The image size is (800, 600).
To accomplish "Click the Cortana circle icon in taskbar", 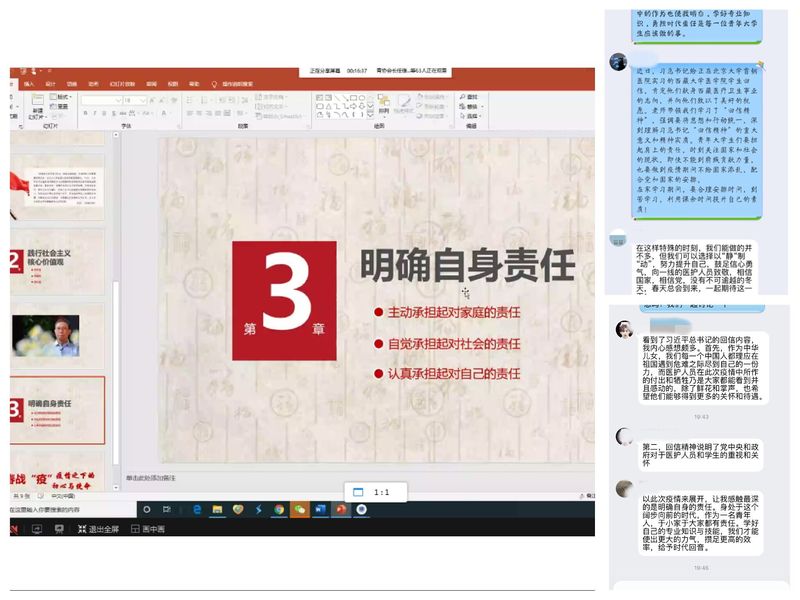I will [147, 509].
